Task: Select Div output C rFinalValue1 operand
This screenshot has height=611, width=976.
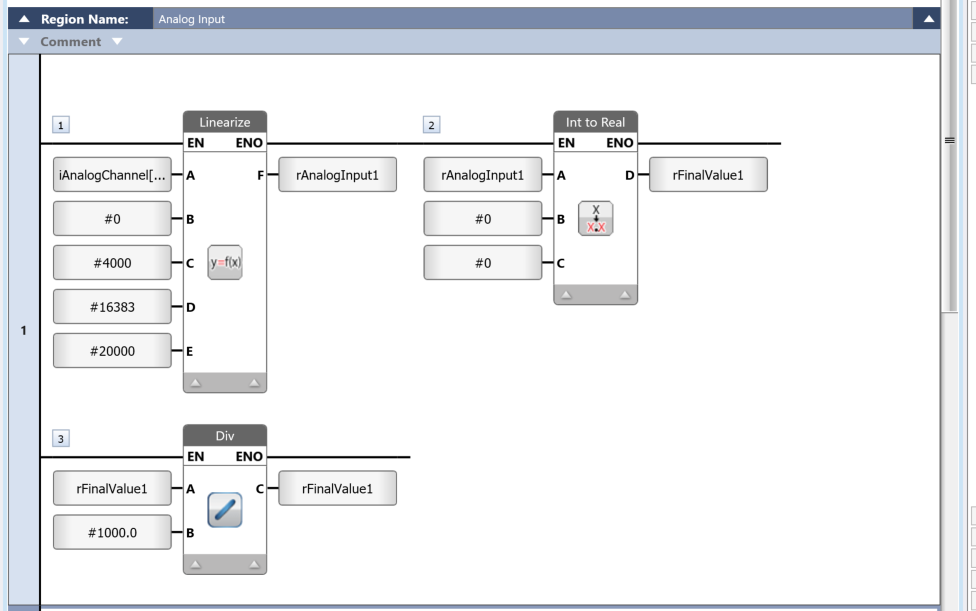Action: coord(337,488)
